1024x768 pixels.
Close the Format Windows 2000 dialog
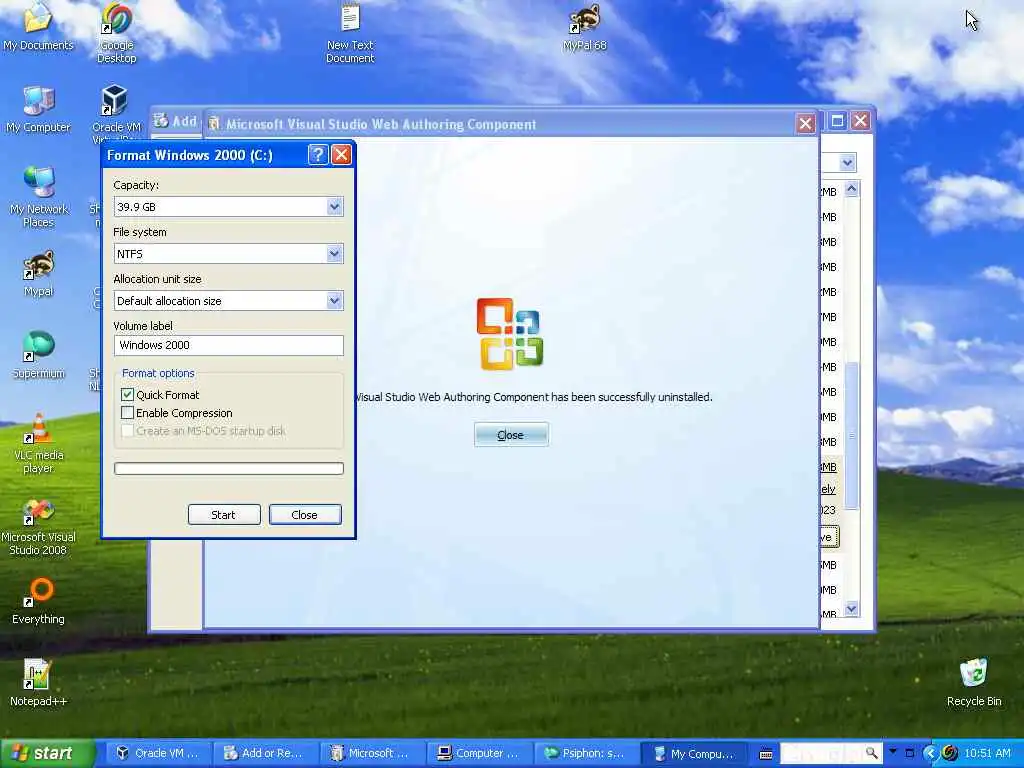point(341,155)
